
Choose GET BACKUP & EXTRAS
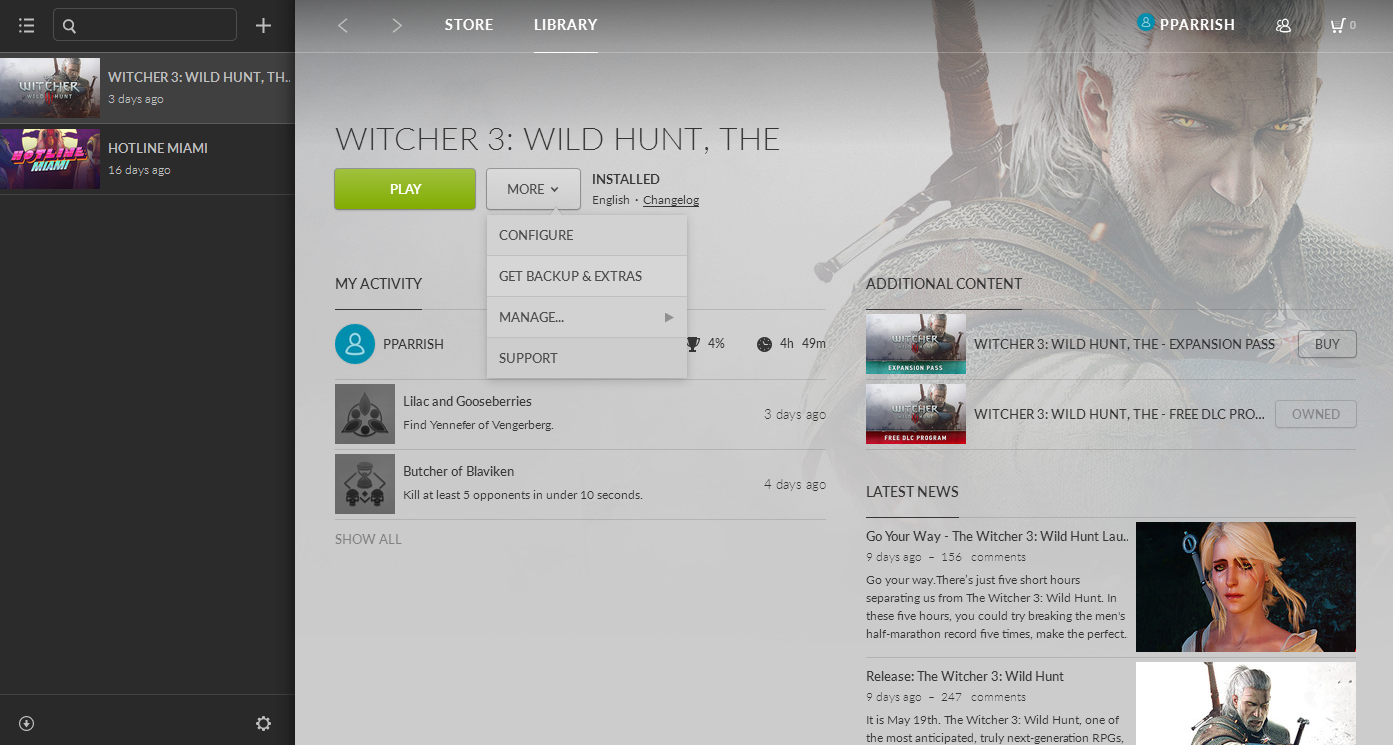tap(587, 276)
